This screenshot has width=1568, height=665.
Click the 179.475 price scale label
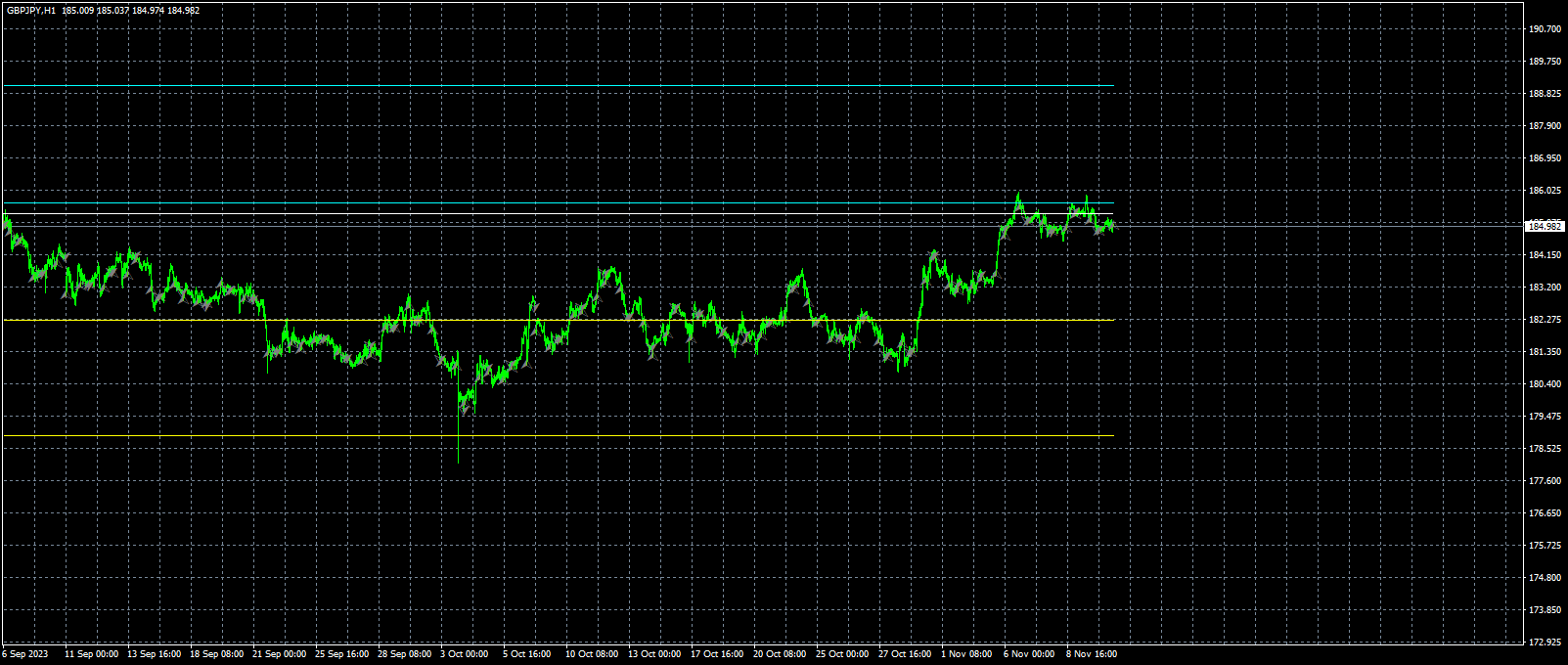(x=1545, y=417)
